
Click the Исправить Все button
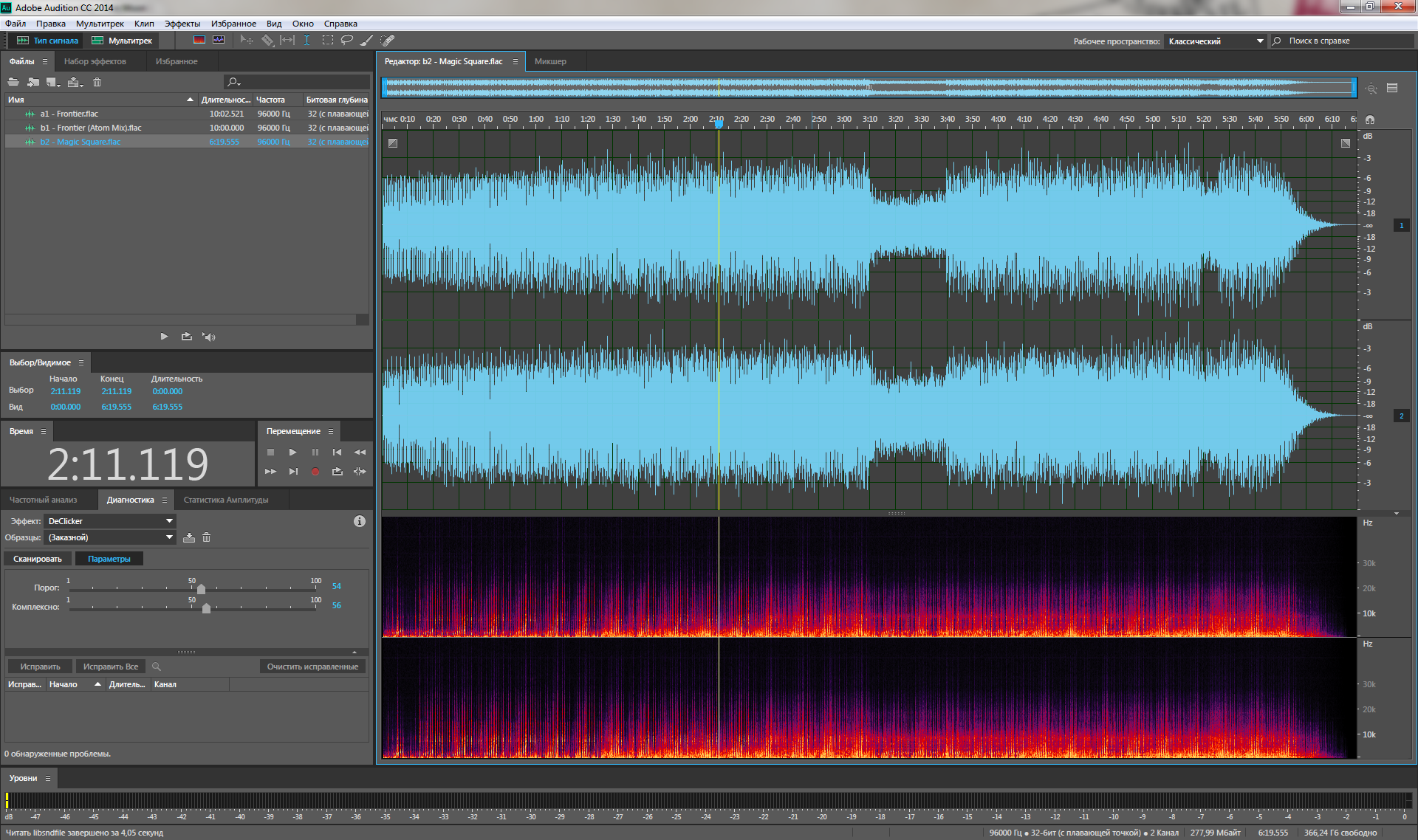(111, 667)
